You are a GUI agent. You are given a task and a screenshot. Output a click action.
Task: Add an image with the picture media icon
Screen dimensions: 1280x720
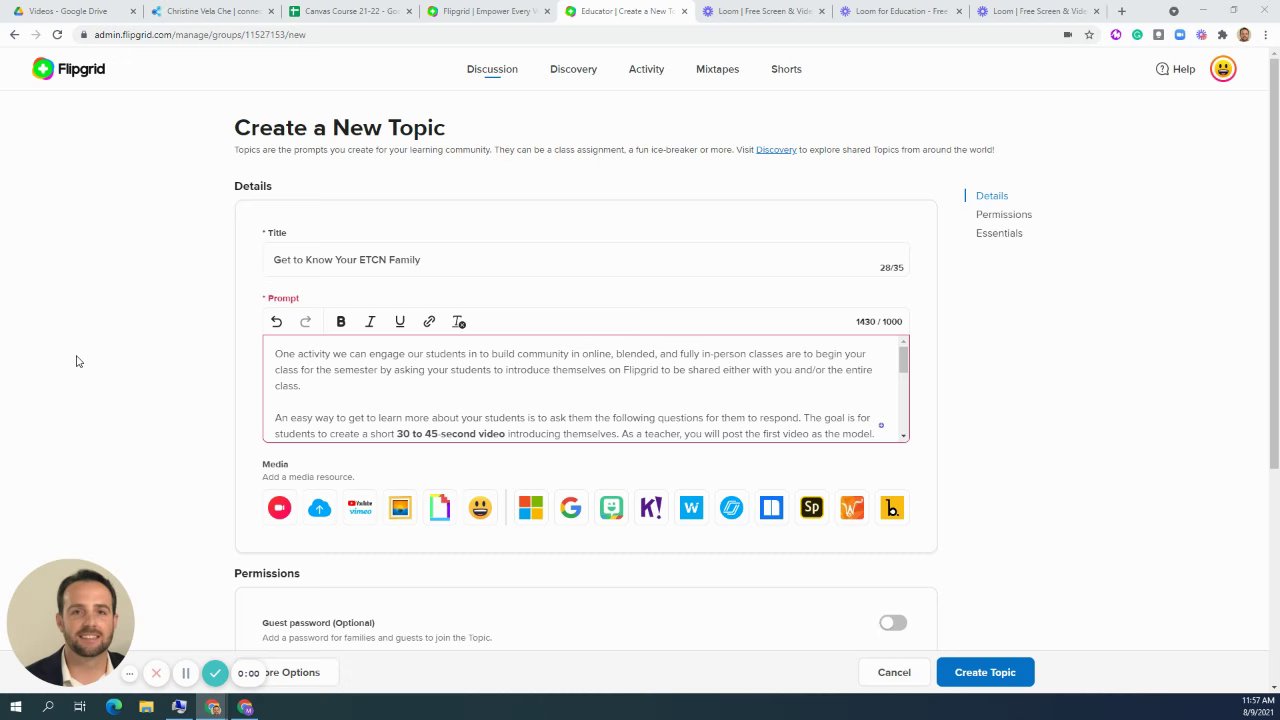pyautogui.click(x=400, y=508)
